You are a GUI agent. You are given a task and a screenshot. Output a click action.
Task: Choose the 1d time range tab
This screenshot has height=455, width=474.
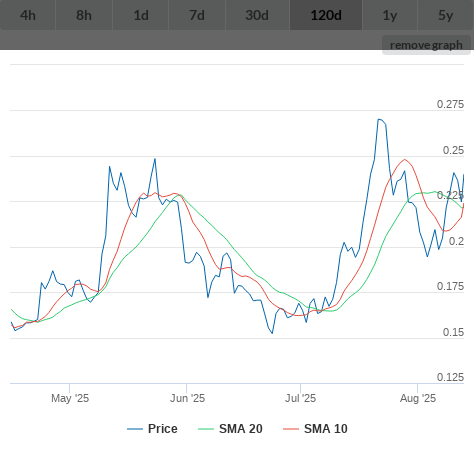click(141, 15)
